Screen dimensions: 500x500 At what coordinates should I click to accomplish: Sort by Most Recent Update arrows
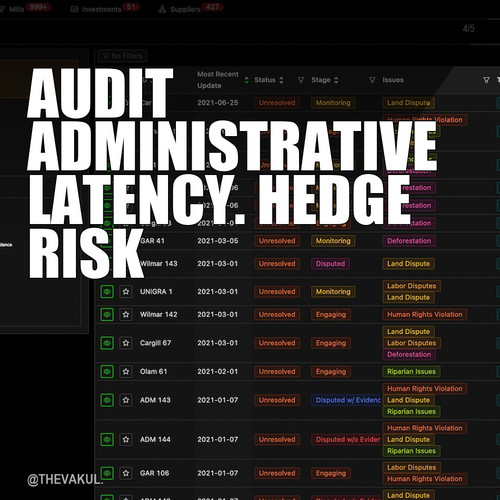[246, 80]
